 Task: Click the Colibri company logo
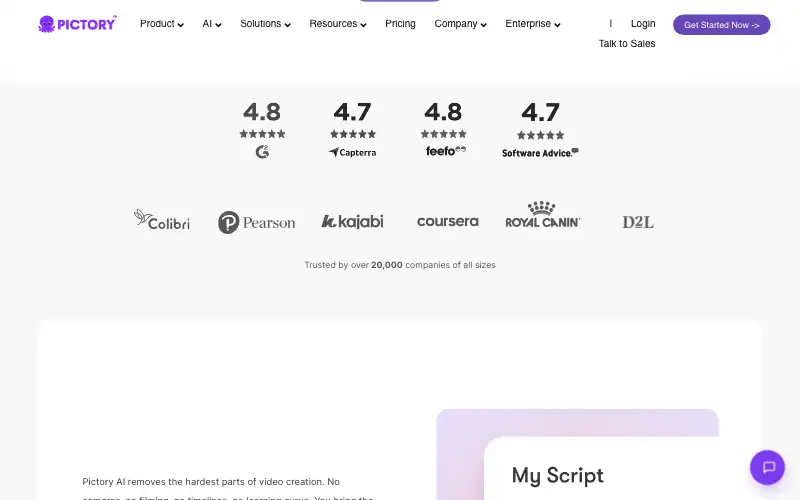(x=162, y=220)
